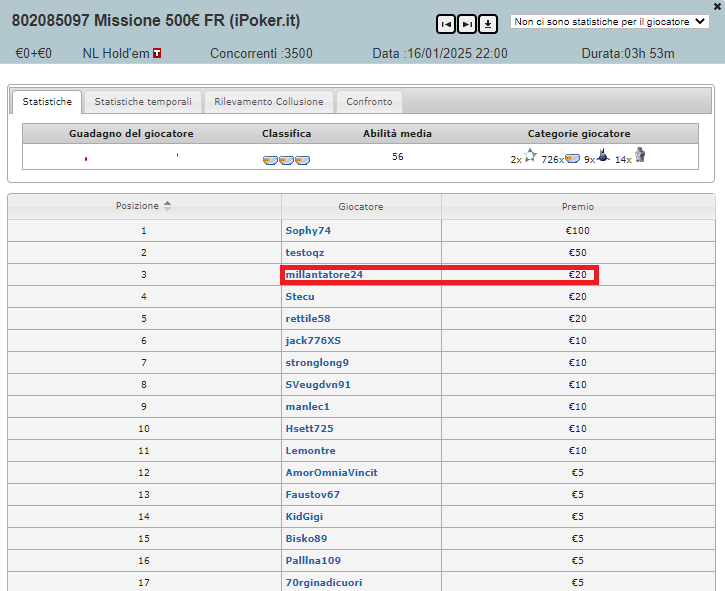Open 70rginadicuori player link
Image resolution: width=725 pixels, height=591 pixels.
tap(324, 583)
